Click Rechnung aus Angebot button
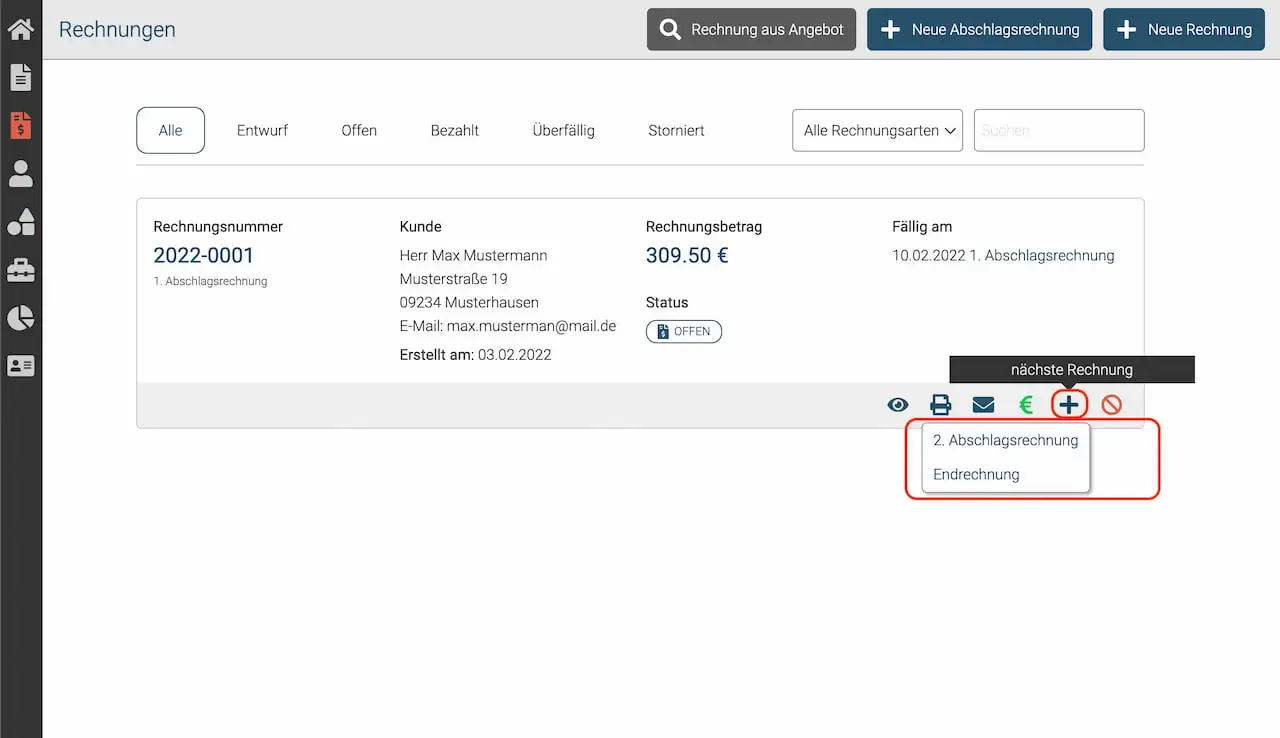 pos(751,30)
